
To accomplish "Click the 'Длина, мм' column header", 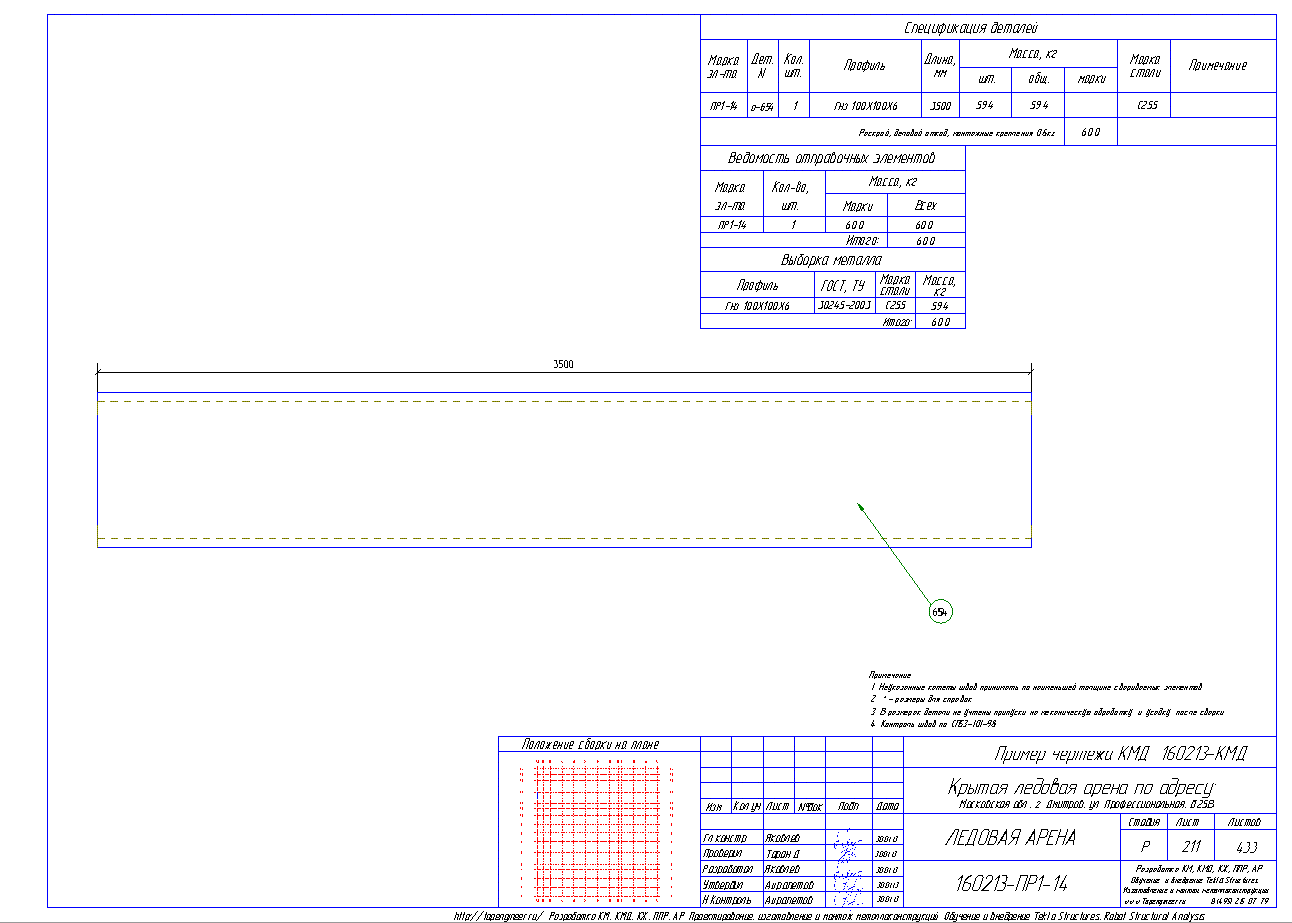I will click(939, 66).
